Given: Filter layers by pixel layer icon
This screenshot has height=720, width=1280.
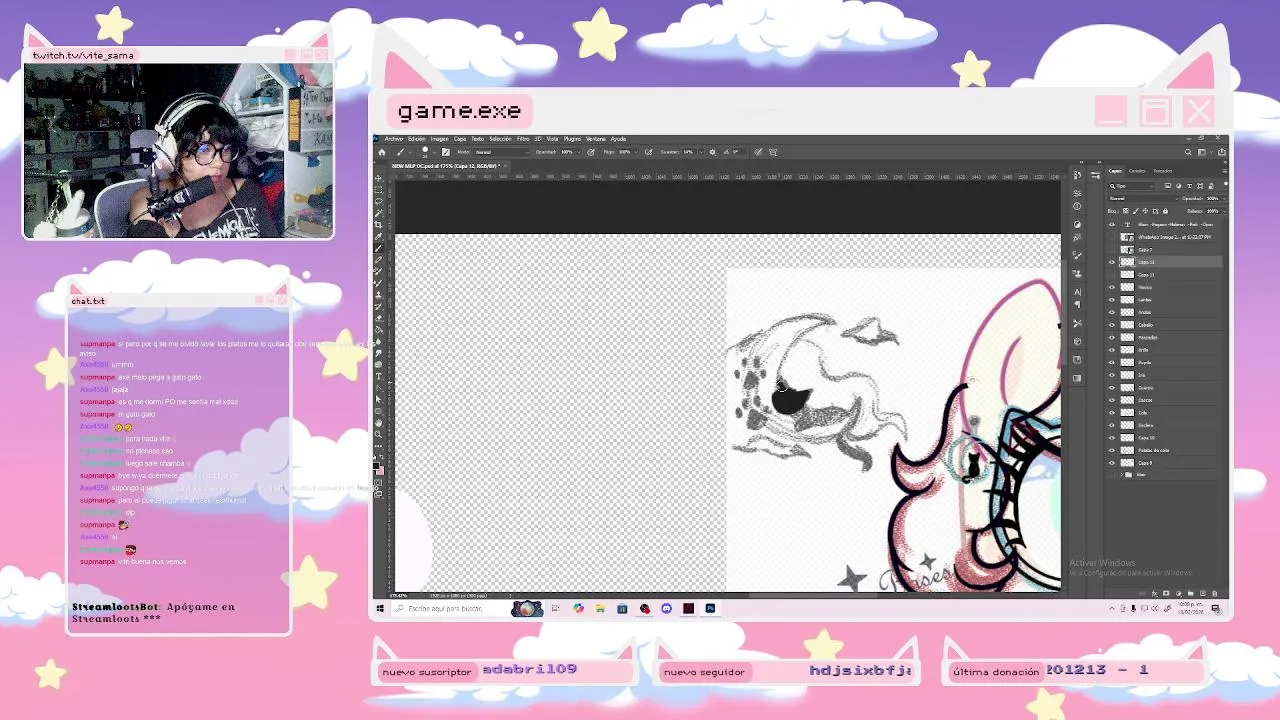Looking at the screenshot, I should [1168, 186].
